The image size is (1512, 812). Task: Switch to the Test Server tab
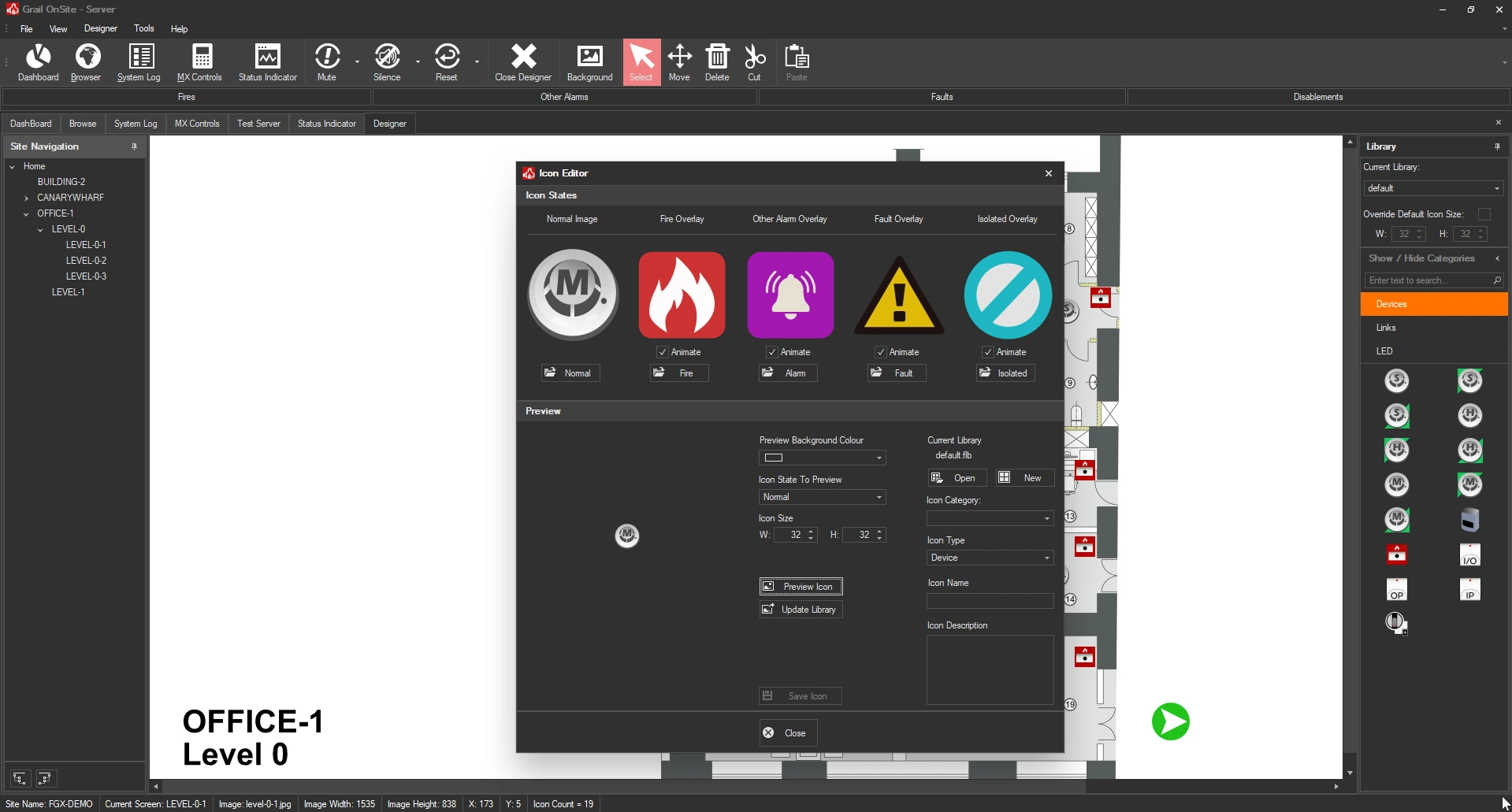tap(258, 124)
